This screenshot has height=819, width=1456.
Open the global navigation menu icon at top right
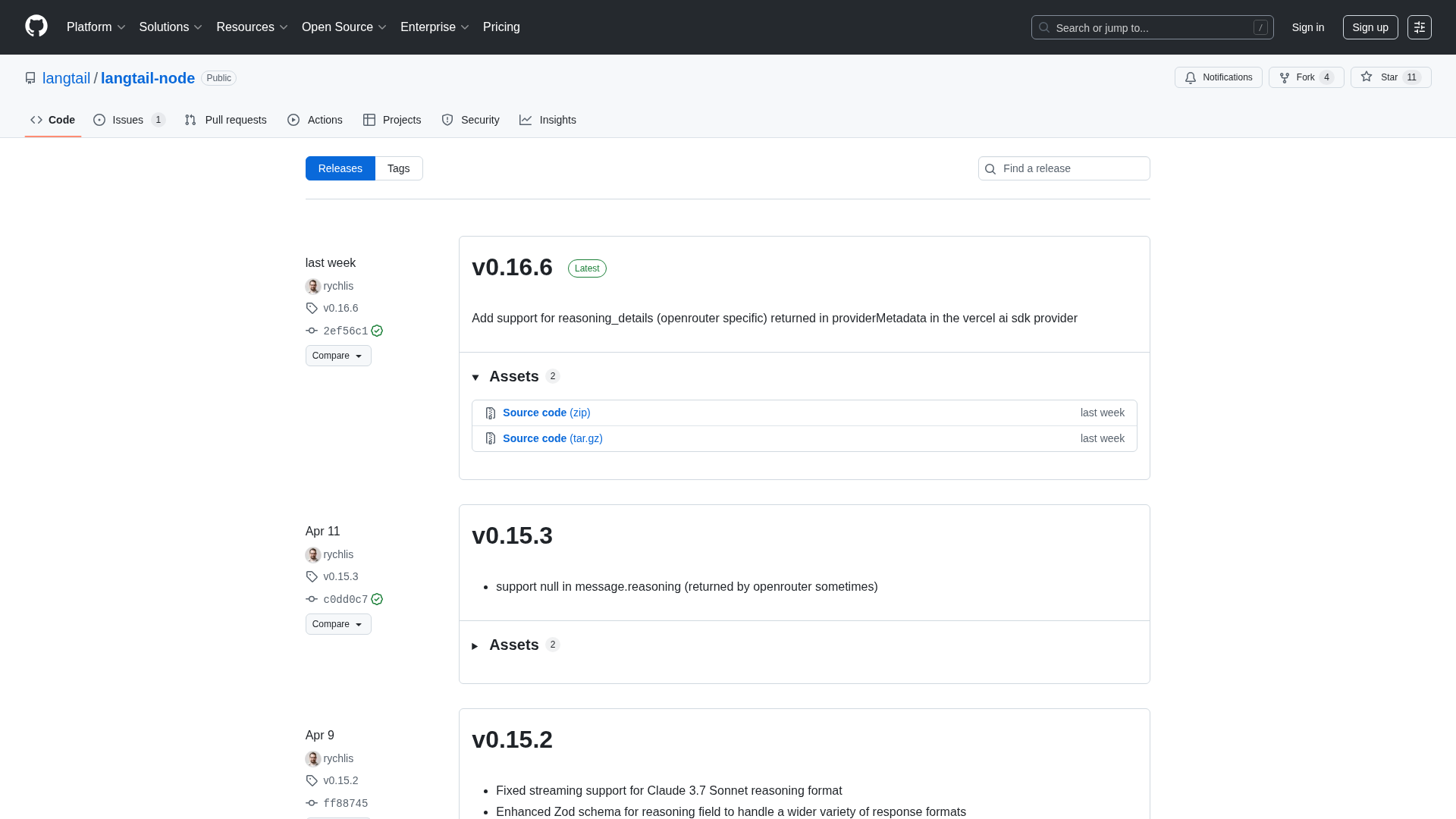1419,27
